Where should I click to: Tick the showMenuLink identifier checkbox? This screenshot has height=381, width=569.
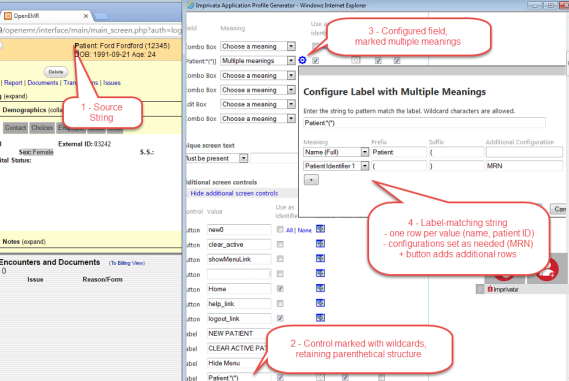coord(280,259)
